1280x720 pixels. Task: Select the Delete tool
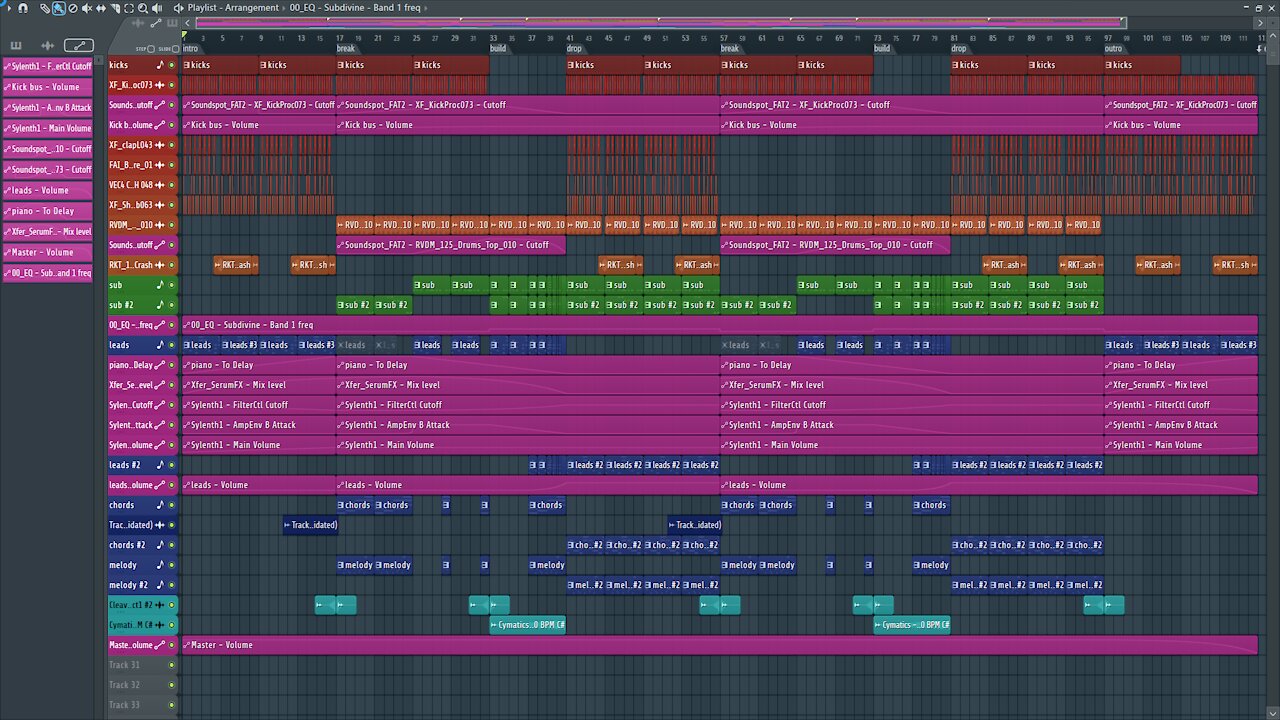pyautogui.click(x=73, y=8)
